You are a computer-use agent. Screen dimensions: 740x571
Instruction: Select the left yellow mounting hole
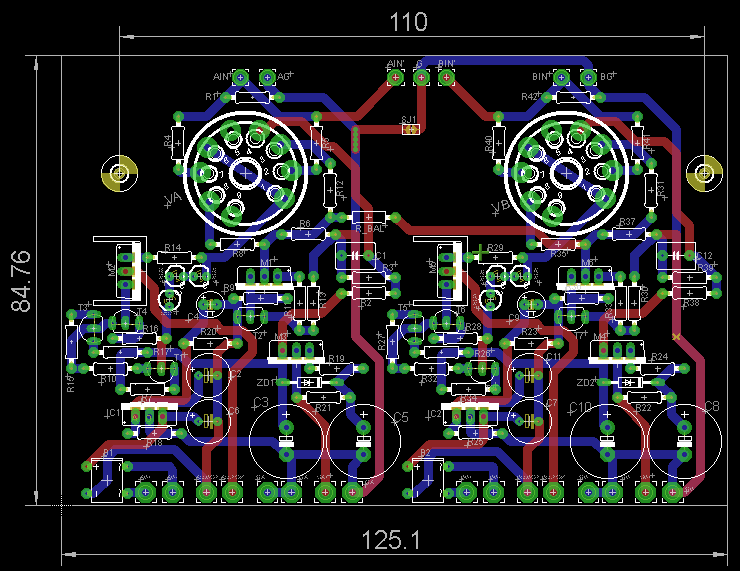coord(119,173)
